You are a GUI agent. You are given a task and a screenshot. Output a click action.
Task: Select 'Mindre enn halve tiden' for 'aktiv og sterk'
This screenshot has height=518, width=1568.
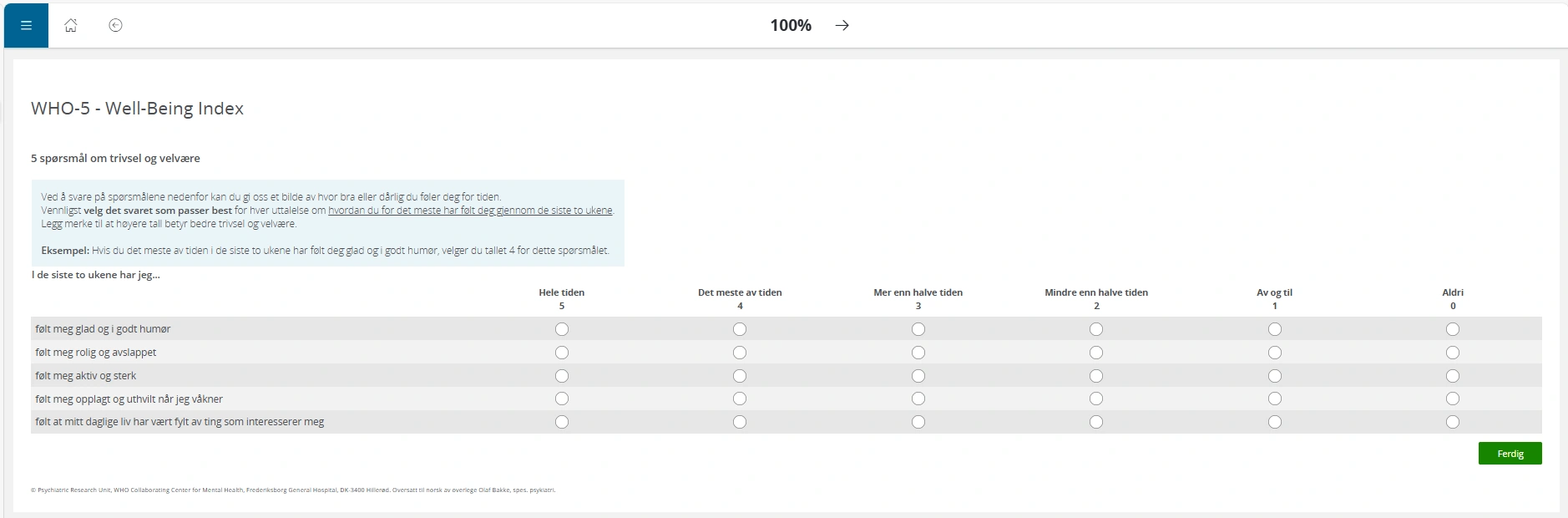click(x=1096, y=376)
